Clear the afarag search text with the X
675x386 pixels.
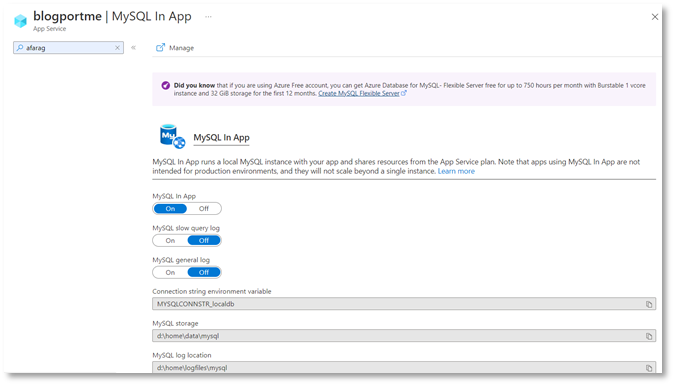pos(117,48)
